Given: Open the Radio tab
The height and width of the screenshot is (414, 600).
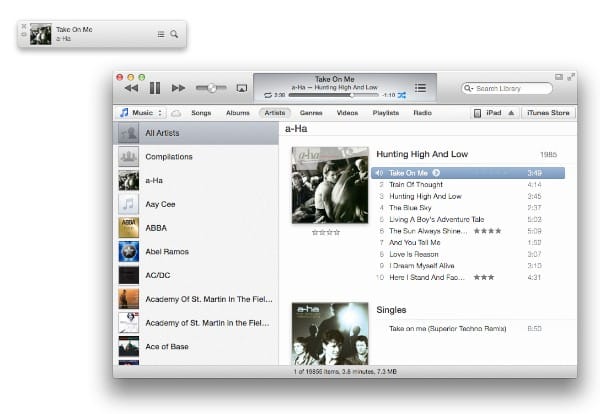Looking at the screenshot, I should pos(422,113).
